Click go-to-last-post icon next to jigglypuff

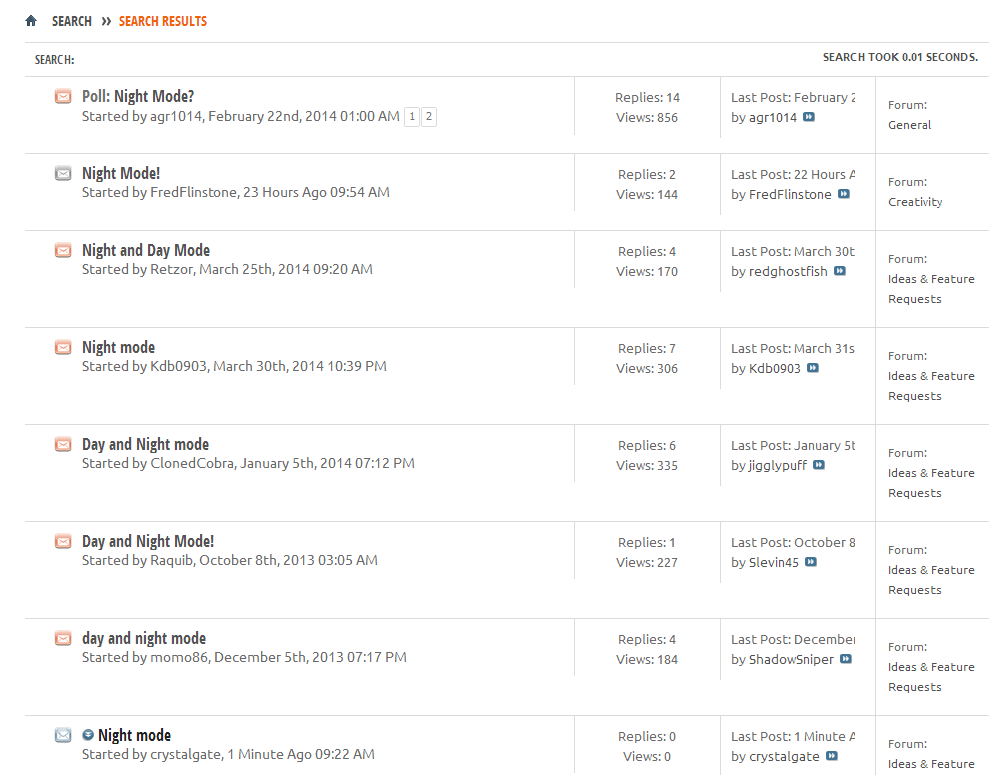tap(819, 466)
